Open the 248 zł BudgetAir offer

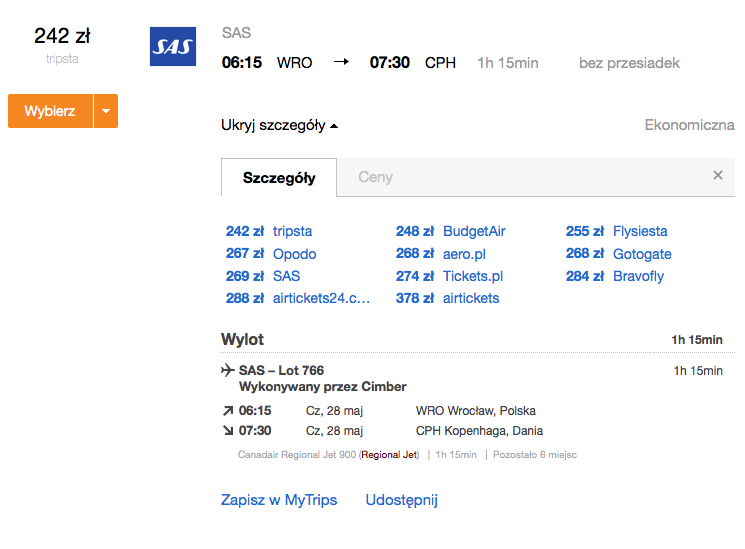[x=450, y=231]
